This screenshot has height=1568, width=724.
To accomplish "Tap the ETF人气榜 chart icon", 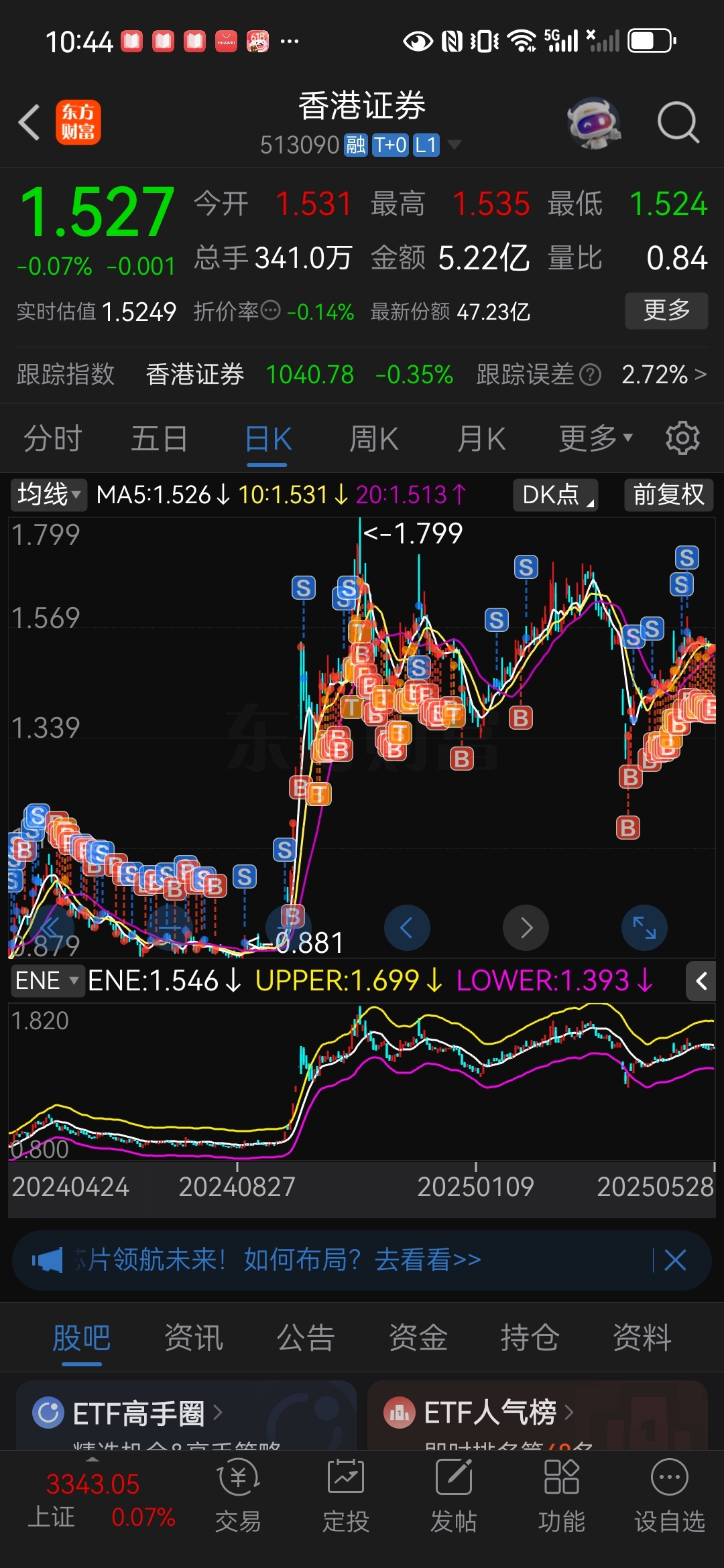I will [400, 1413].
